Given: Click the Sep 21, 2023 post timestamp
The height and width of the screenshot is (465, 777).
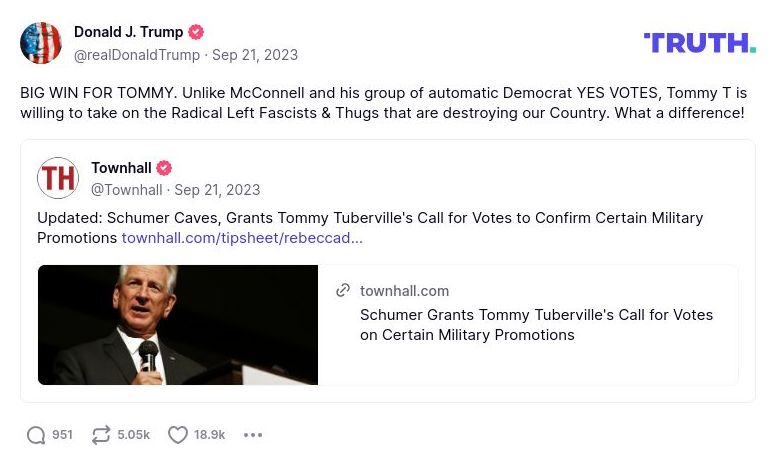Looking at the screenshot, I should click(x=255, y=55).
